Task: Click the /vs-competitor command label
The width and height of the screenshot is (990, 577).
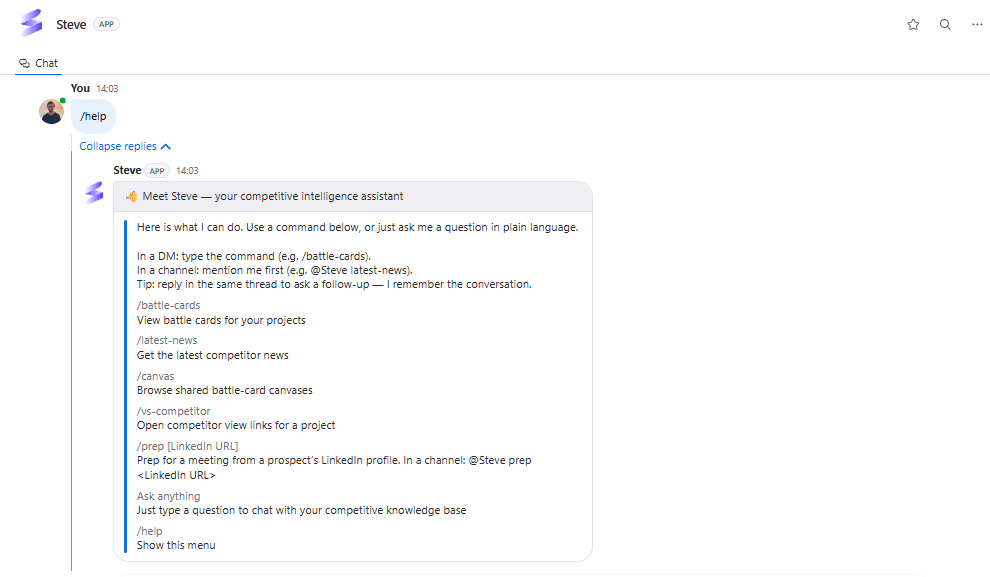Action: tap(174, 411)
